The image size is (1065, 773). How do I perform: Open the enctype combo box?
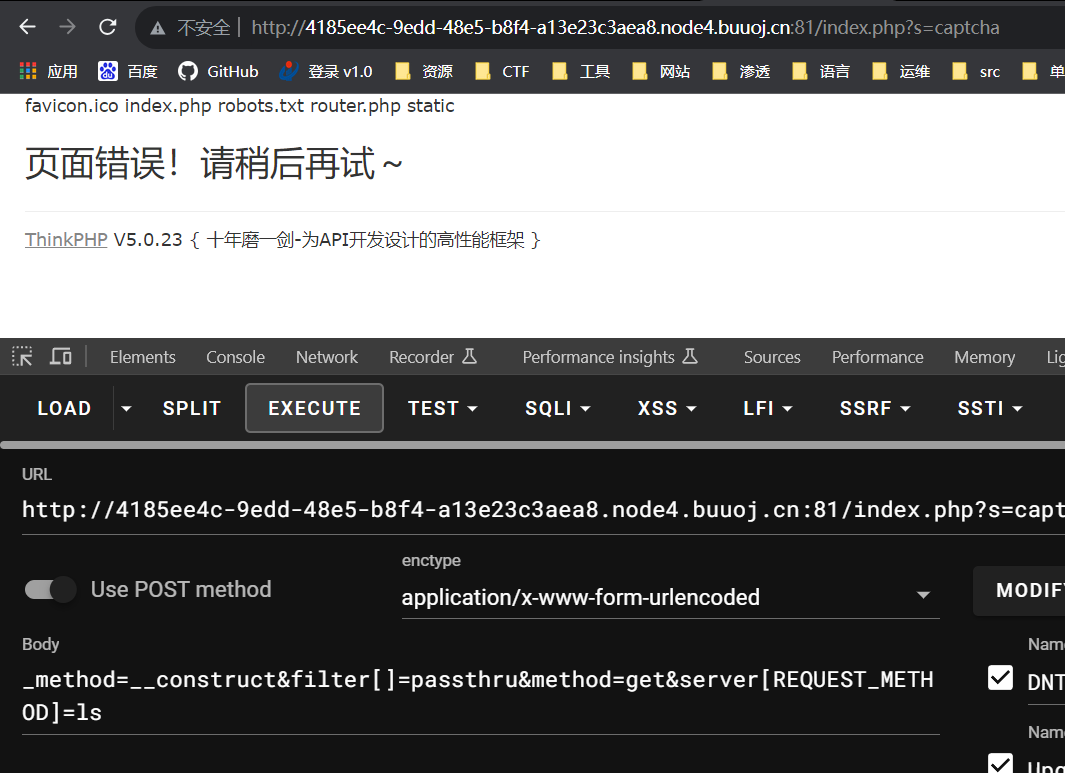click(x=670, y=596)
